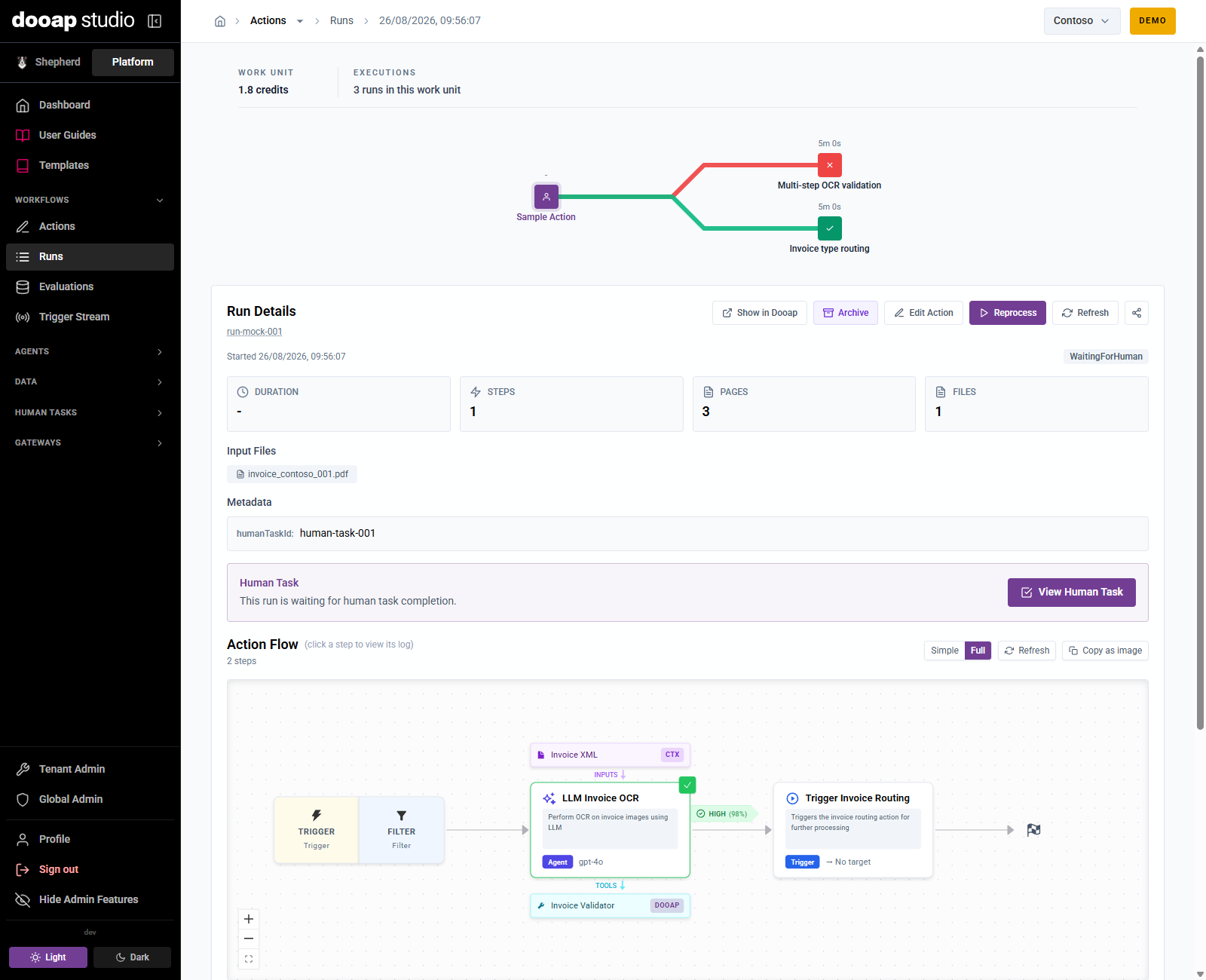Screen dimensions: 1206x980
Task: Open Evaluations in sidebar
Action: (x=90, y=286)
